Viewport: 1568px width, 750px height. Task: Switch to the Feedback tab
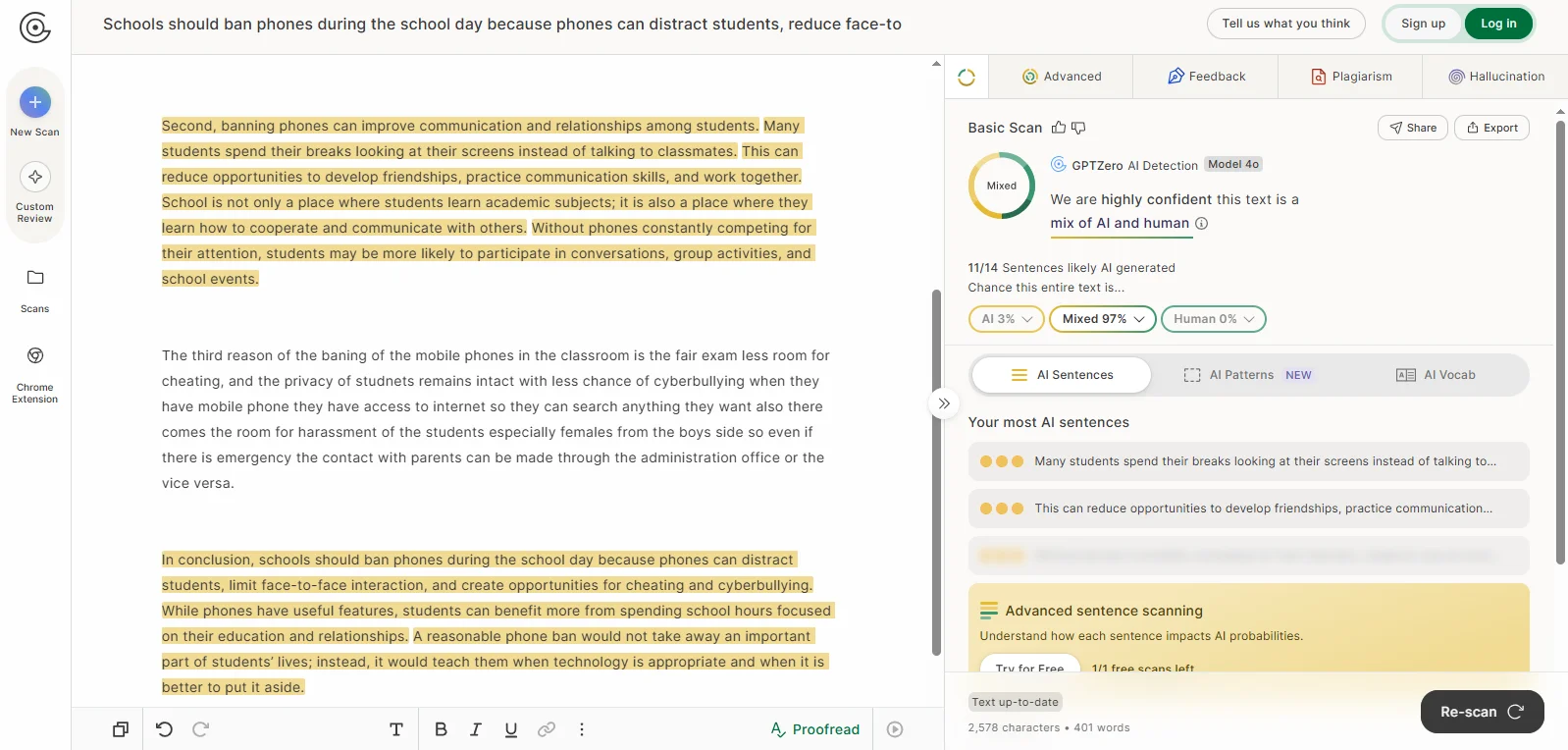(1206, 77)
